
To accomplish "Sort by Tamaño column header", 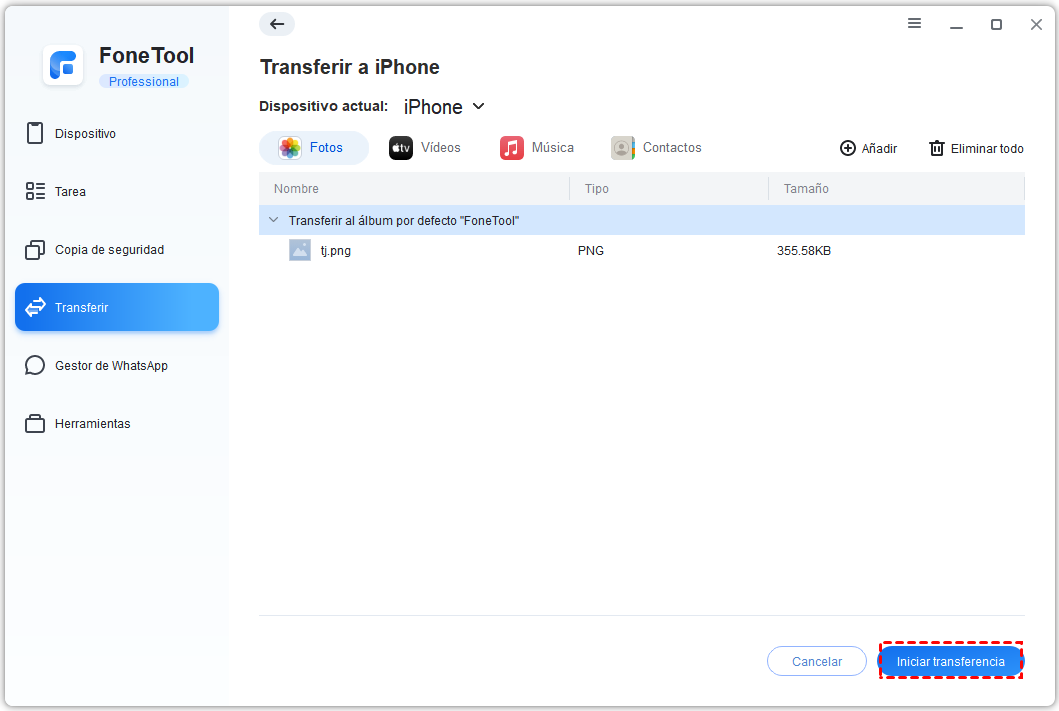I will (806, 189).
